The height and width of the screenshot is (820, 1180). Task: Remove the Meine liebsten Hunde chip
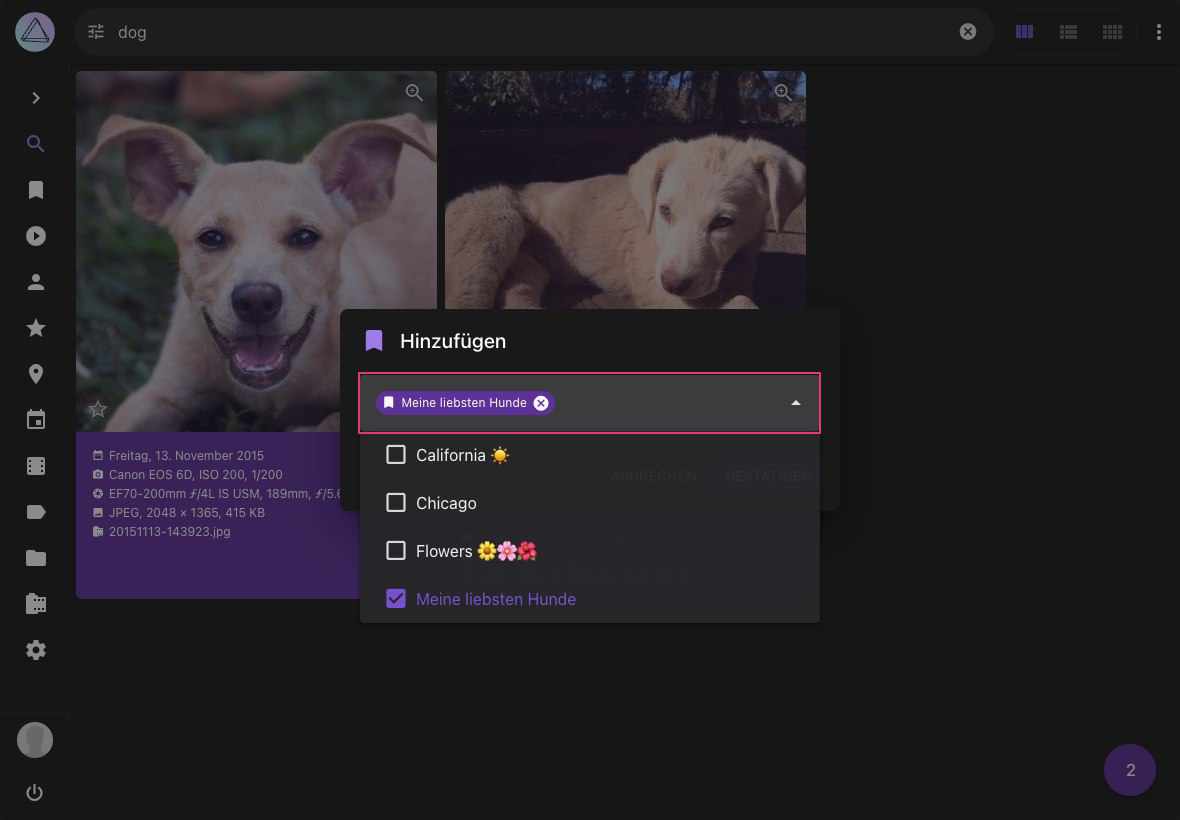(x=540, y=402)
